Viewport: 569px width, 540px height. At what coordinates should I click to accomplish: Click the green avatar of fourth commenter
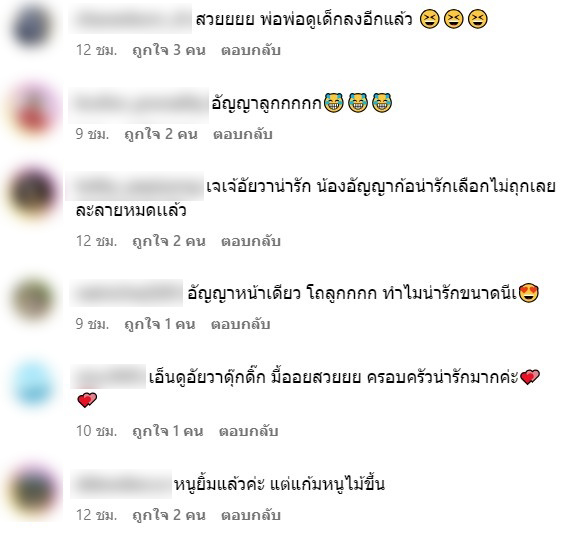click(x=33, y=299)
